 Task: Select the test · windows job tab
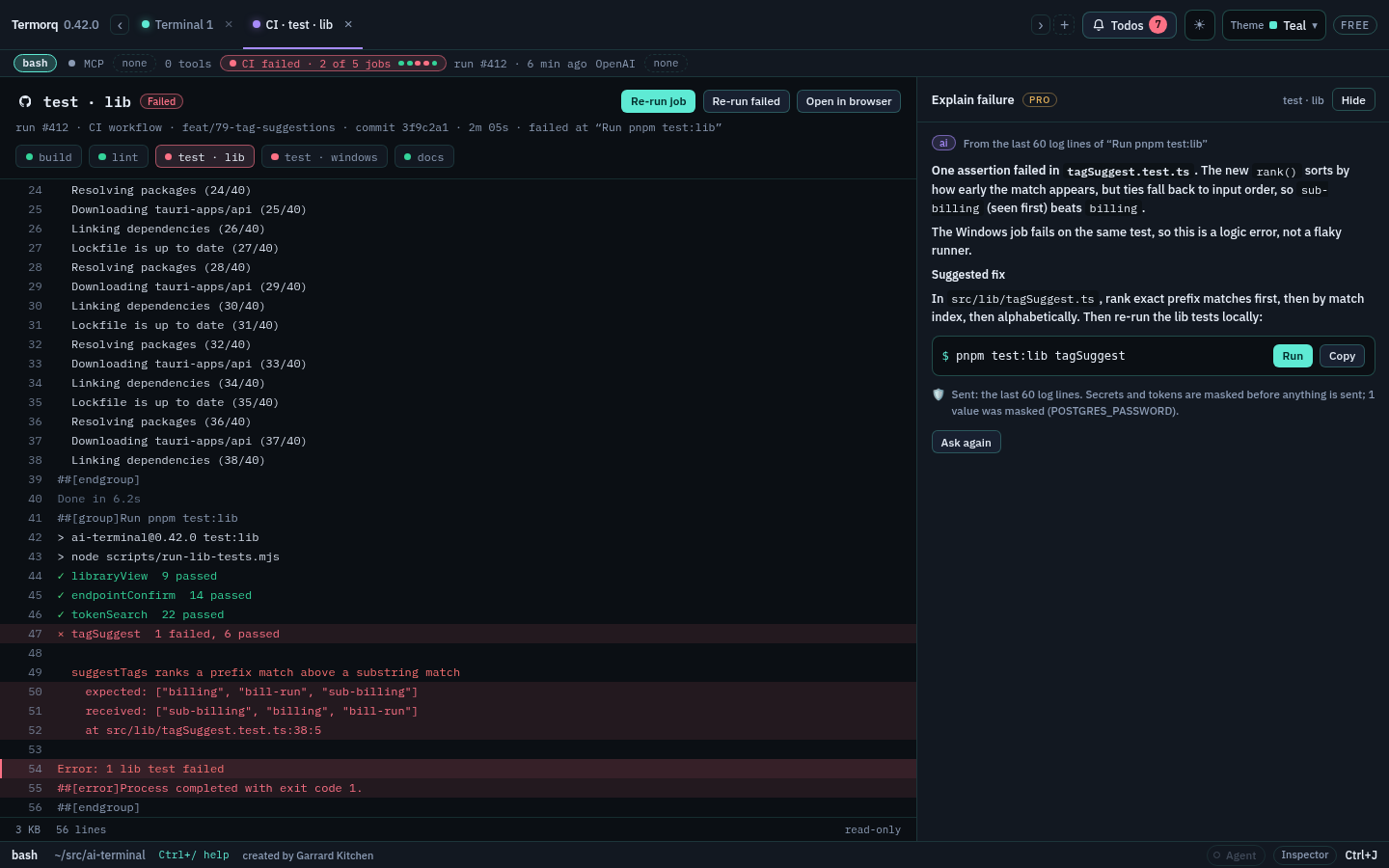(x=324, y=157)
